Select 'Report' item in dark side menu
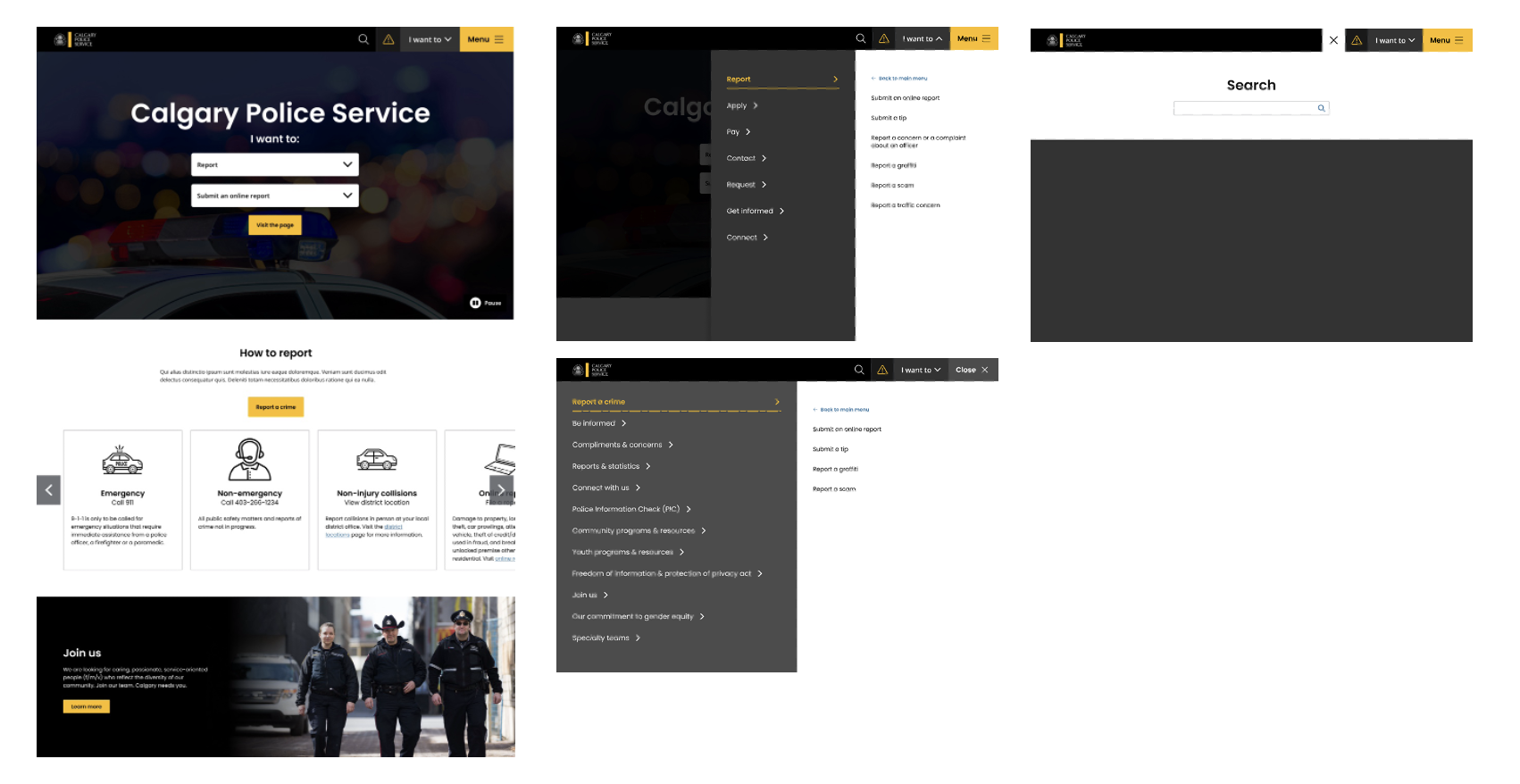Viewport: 1520px width, 784px height. pos(782,79)
